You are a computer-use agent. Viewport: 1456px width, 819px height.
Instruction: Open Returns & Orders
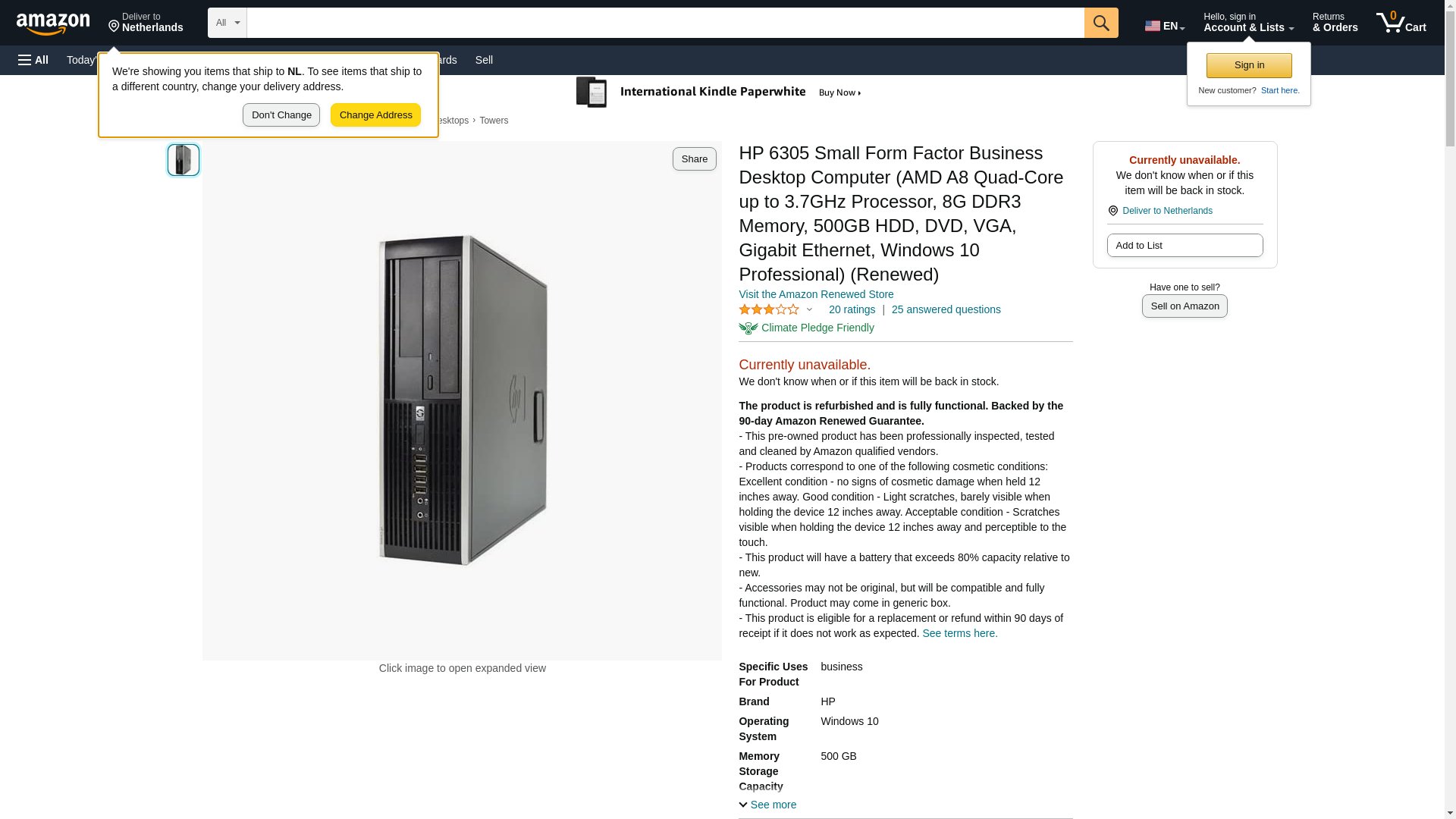[x=1335, y=22]
